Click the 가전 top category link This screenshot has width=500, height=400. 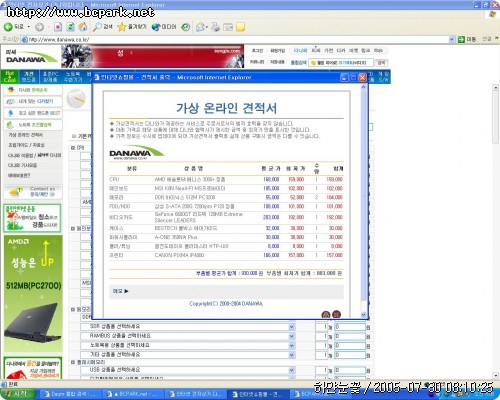(329, 51)
